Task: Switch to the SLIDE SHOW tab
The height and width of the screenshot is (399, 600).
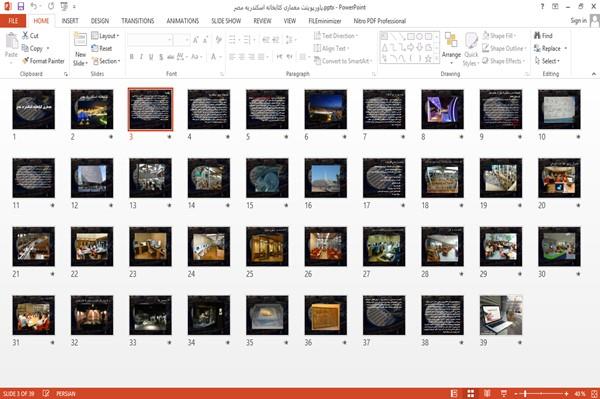Action: tap(226, 21)
